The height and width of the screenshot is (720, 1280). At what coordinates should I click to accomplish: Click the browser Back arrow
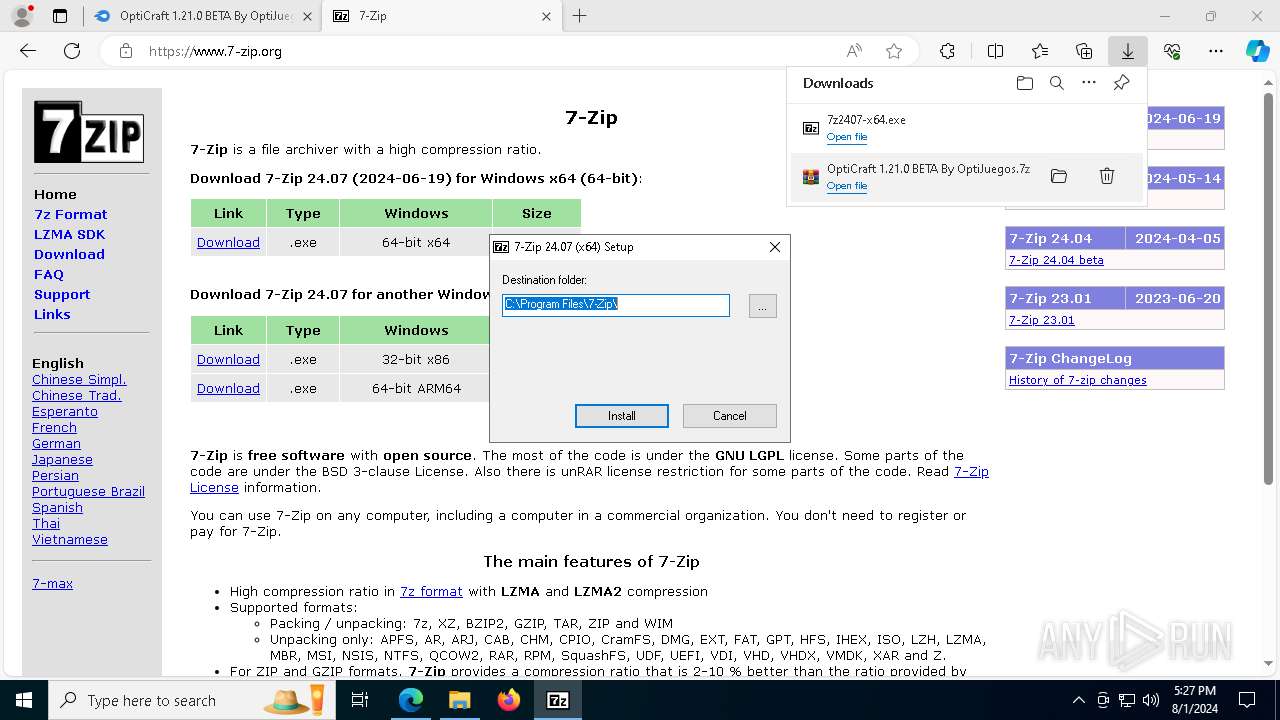28,51
